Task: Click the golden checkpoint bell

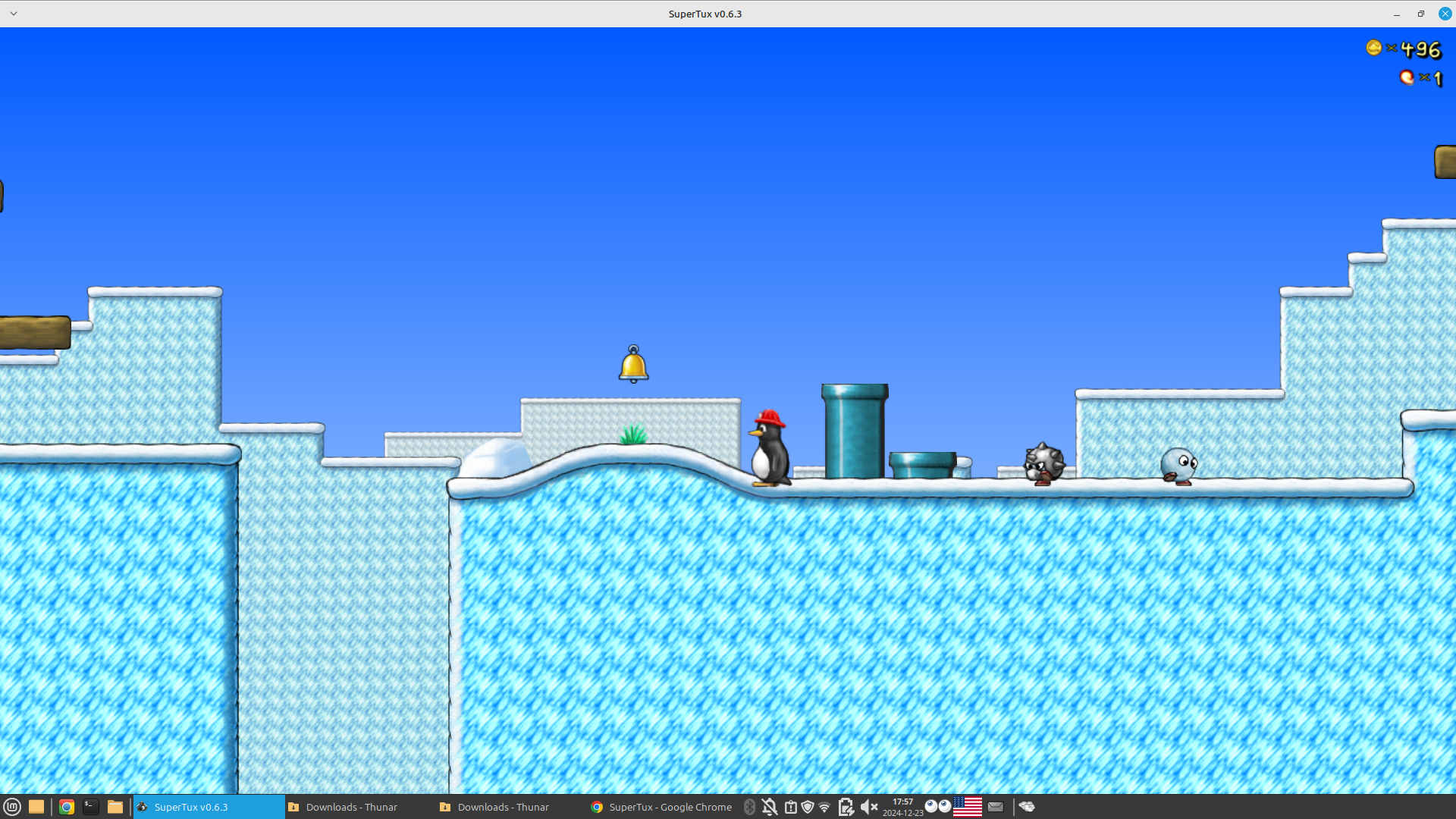Action: pos(633,365)
